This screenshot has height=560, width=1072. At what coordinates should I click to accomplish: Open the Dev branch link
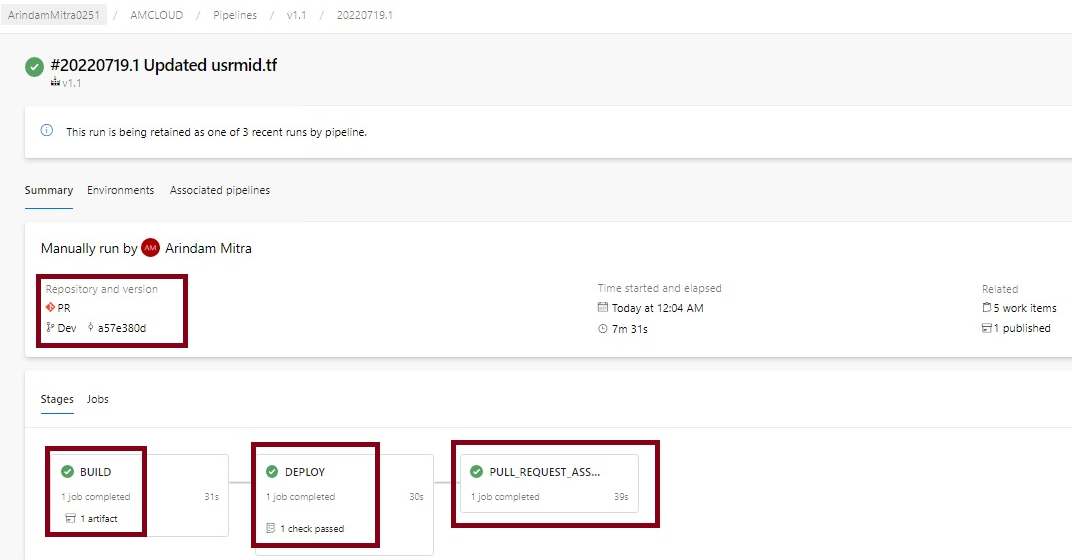[x=66, y=328]
